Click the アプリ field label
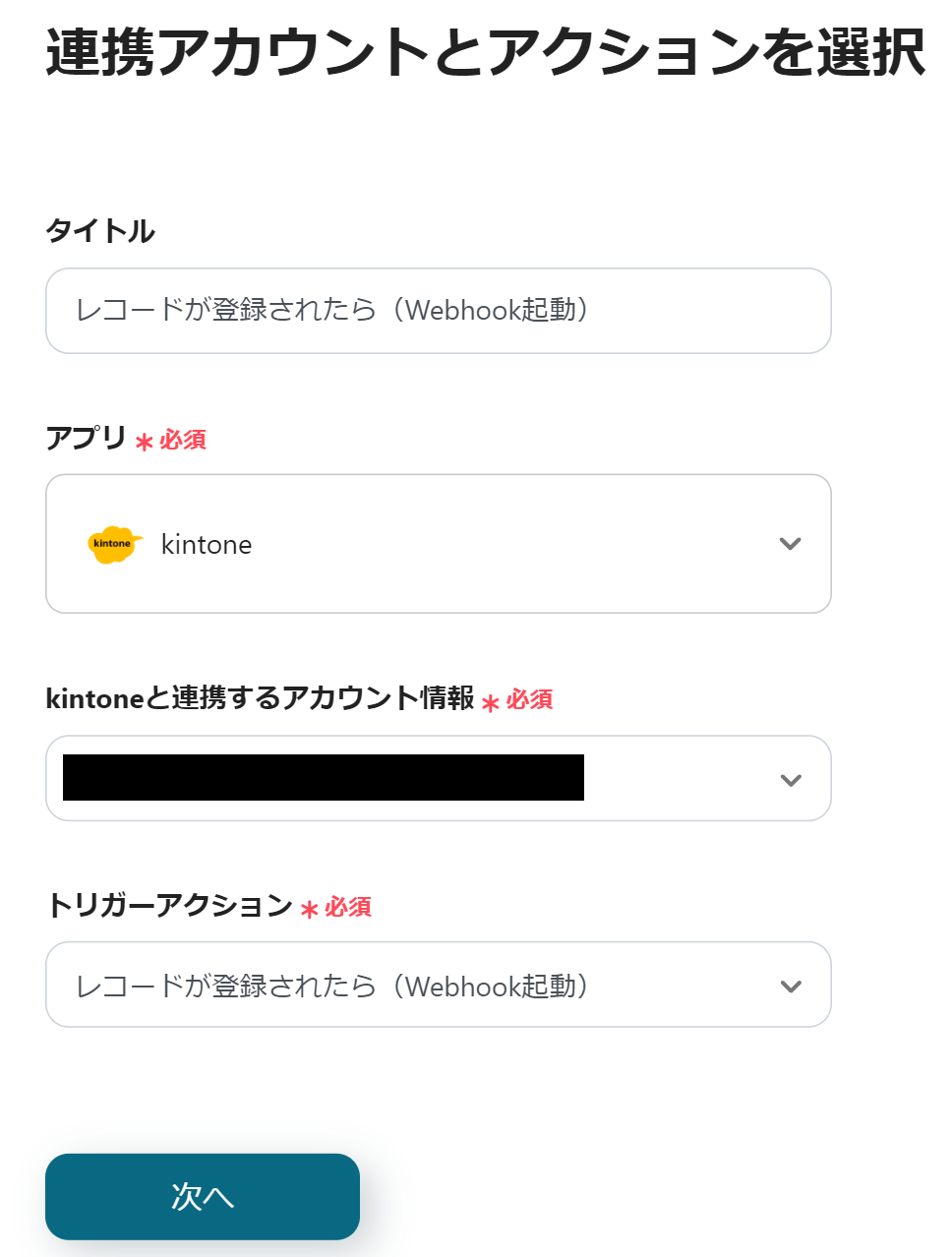The width and height of the screenshot is (952, 1257). (x=87, y=438)
